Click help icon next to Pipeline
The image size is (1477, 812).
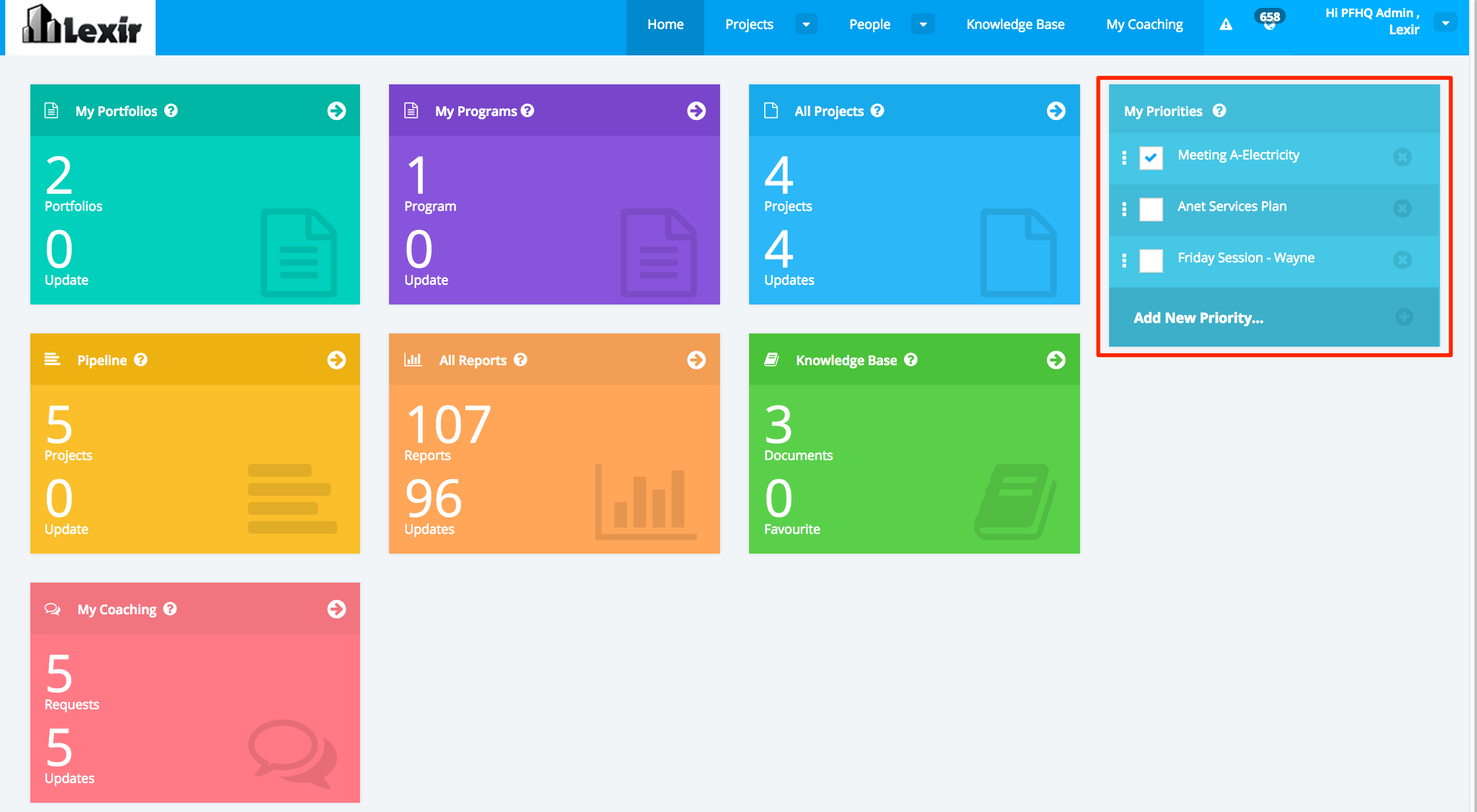tap(140, 360)
